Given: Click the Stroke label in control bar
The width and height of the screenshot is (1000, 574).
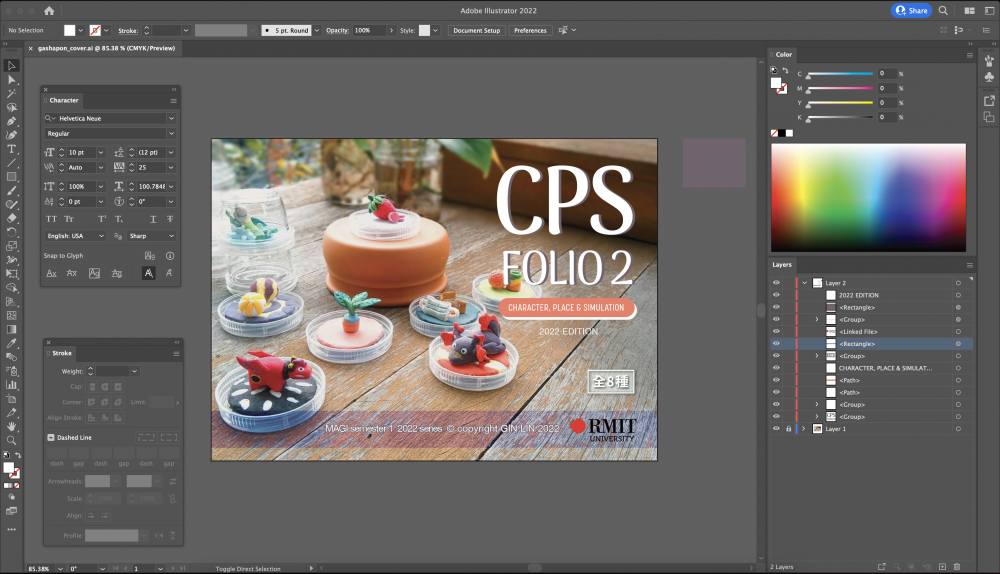Looking at the screenshot, I should [x=128, y=31].
